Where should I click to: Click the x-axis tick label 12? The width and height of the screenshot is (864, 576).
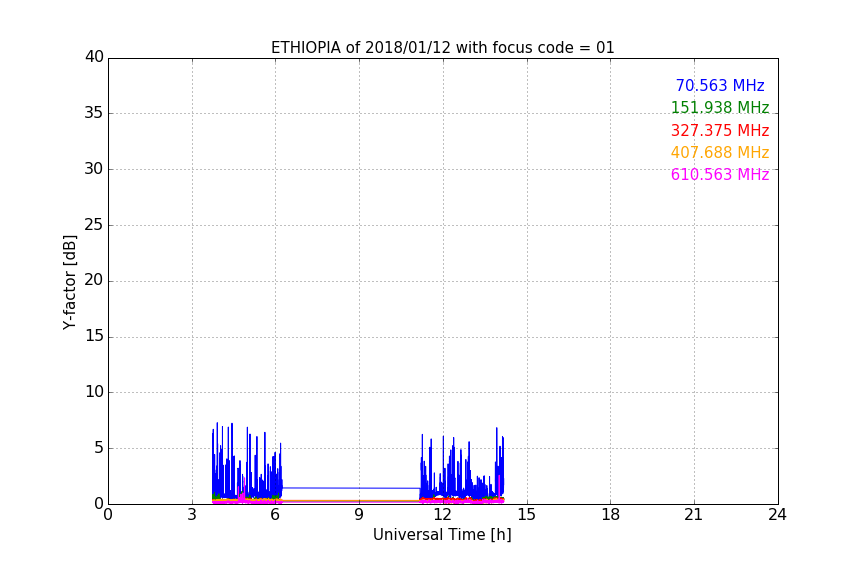click(x=443, y=515)
